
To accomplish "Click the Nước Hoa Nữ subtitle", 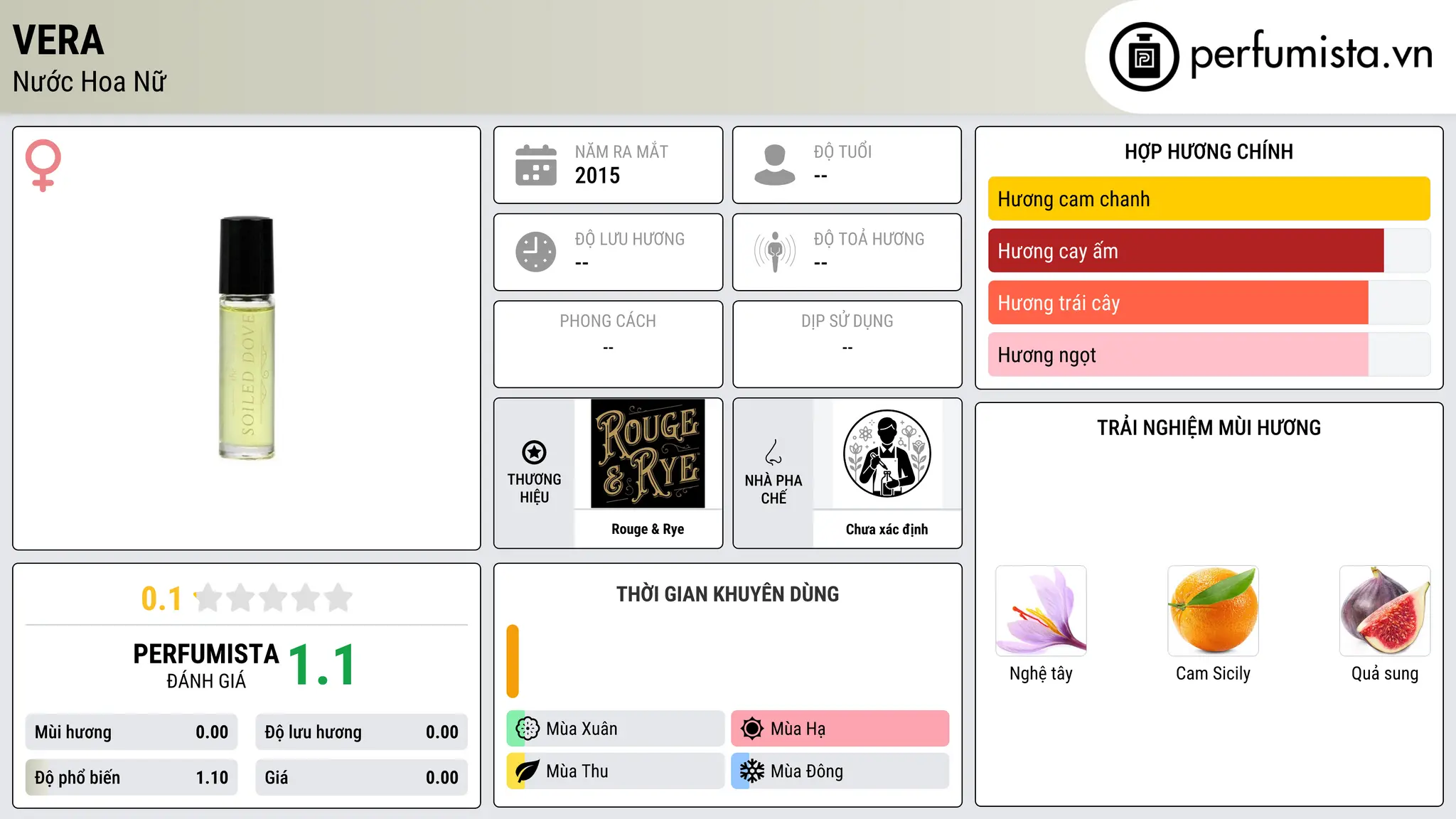I will pos(90,82).
